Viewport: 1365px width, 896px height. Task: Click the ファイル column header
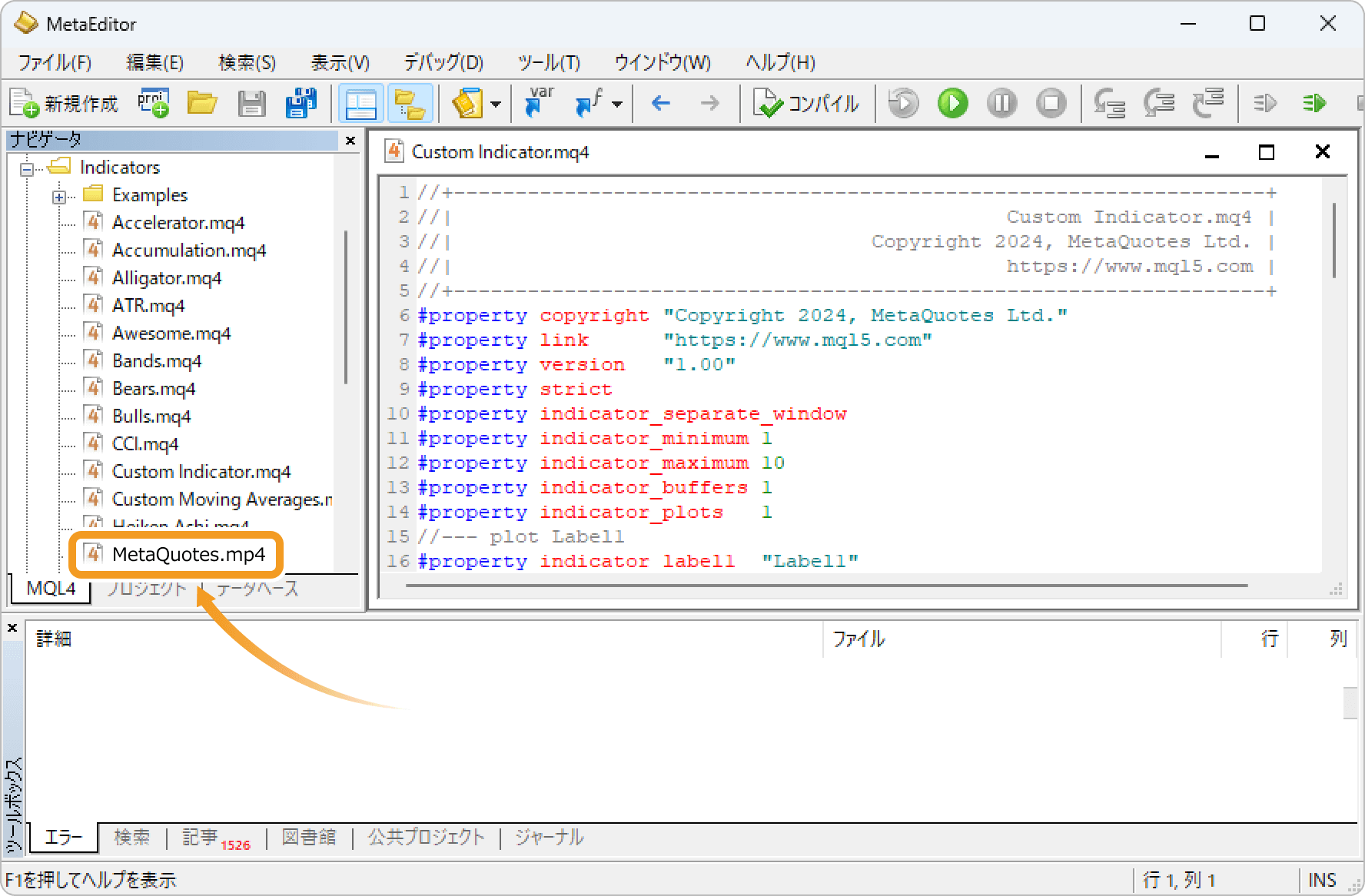(1022, 639)
